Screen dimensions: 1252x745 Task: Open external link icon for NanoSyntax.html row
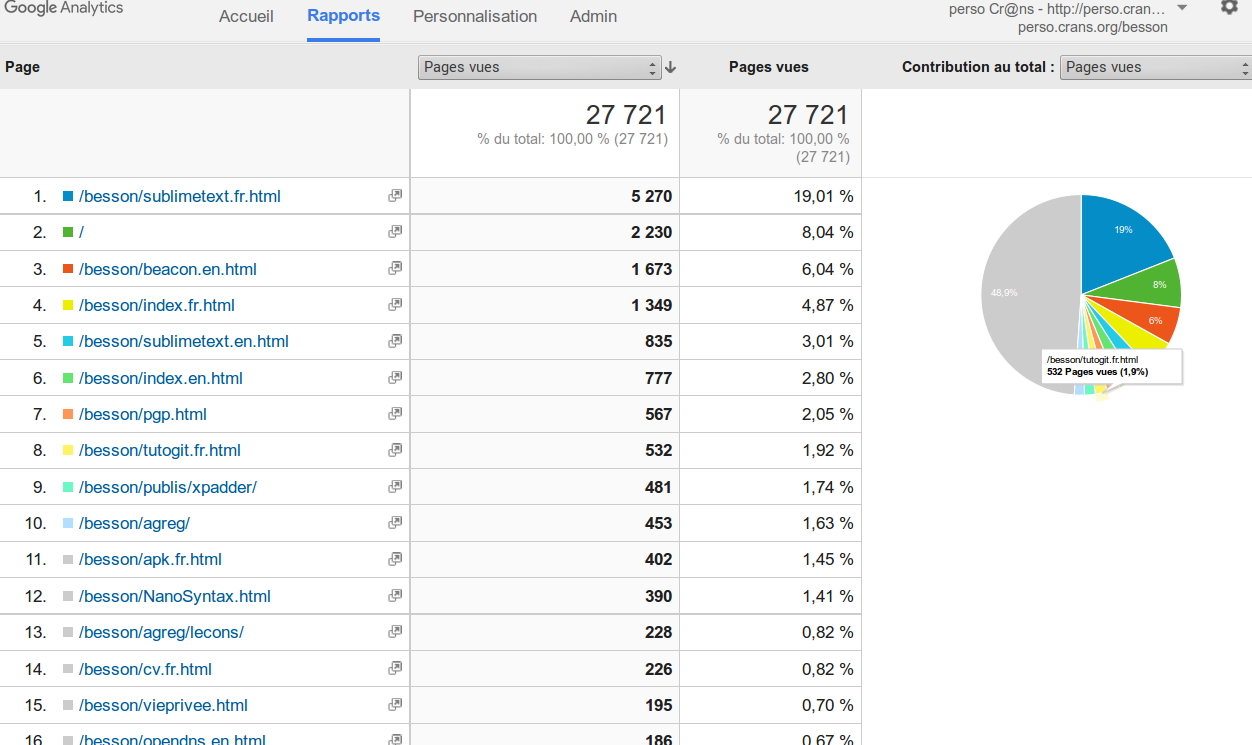click(x=395, y=595)
